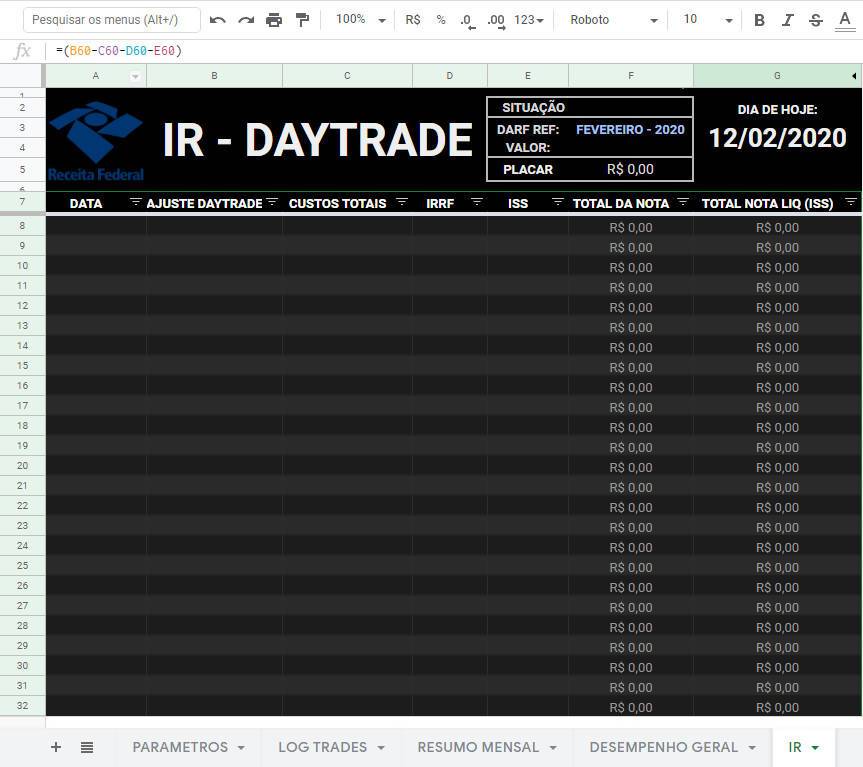
Task: Toggle strikethrough formatting
Action: 815,20
